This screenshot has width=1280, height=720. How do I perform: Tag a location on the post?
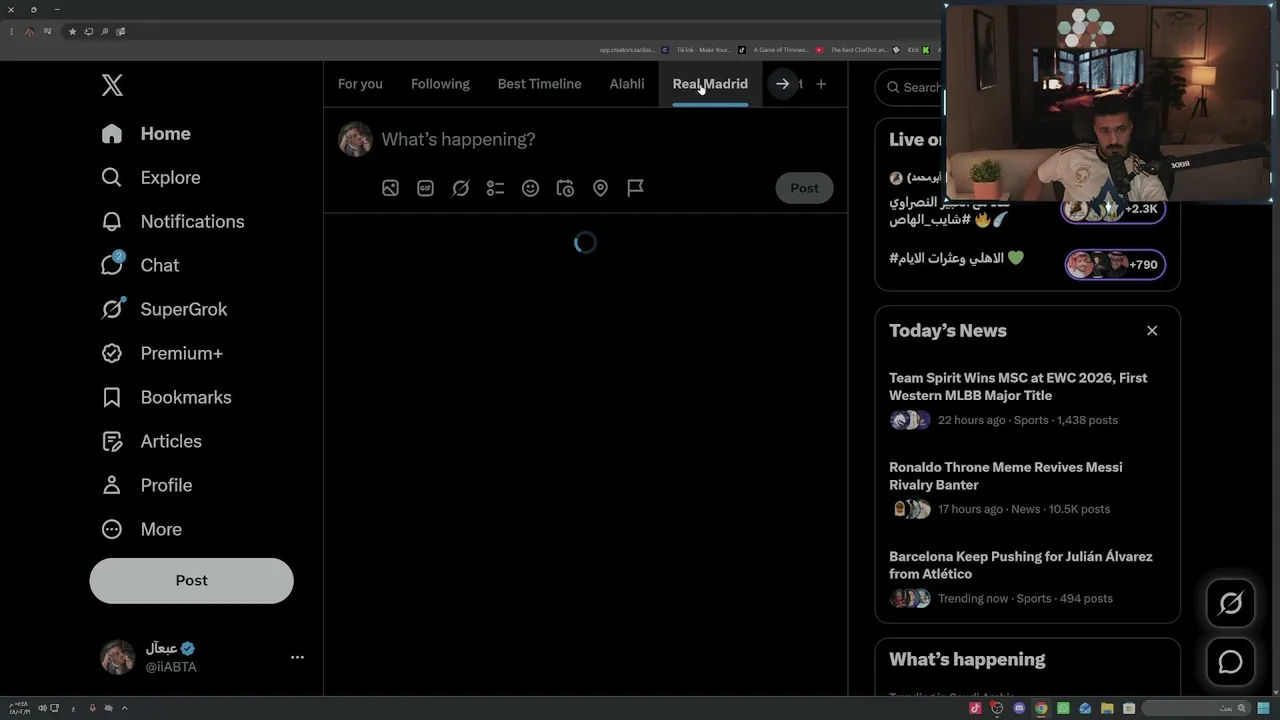coord(600,188)
